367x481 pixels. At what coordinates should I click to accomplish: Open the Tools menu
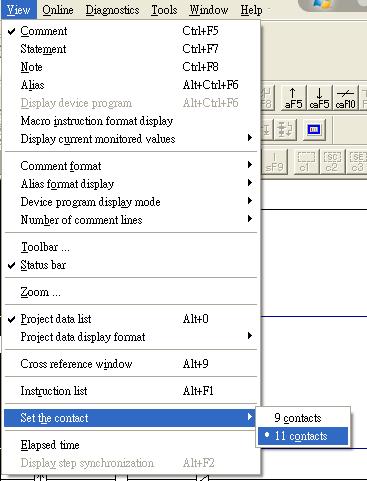click(x=164, y=10)
